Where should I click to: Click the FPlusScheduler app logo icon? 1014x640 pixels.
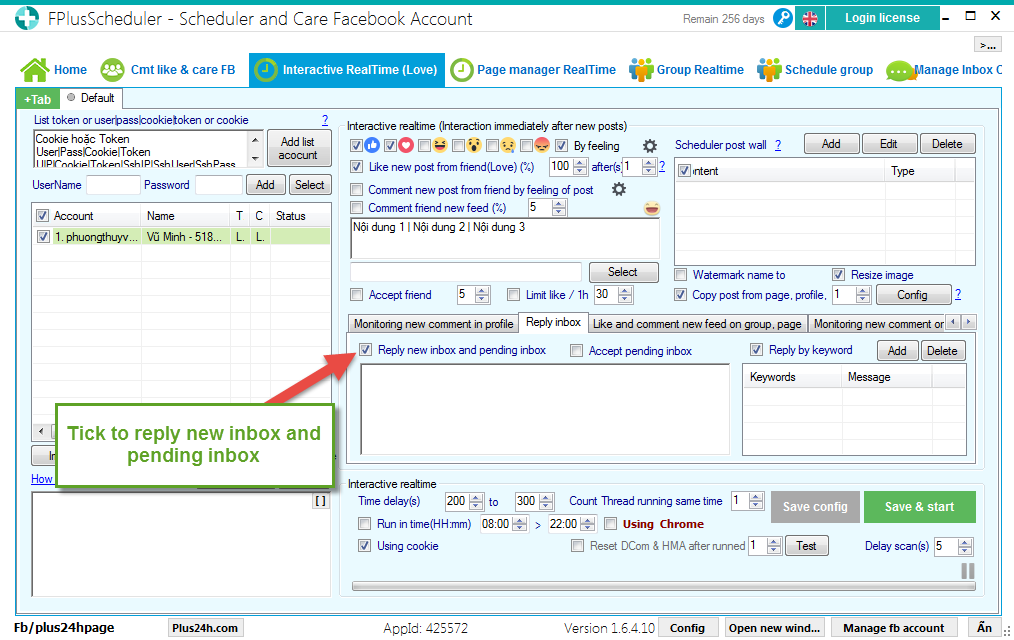point(27,18)
